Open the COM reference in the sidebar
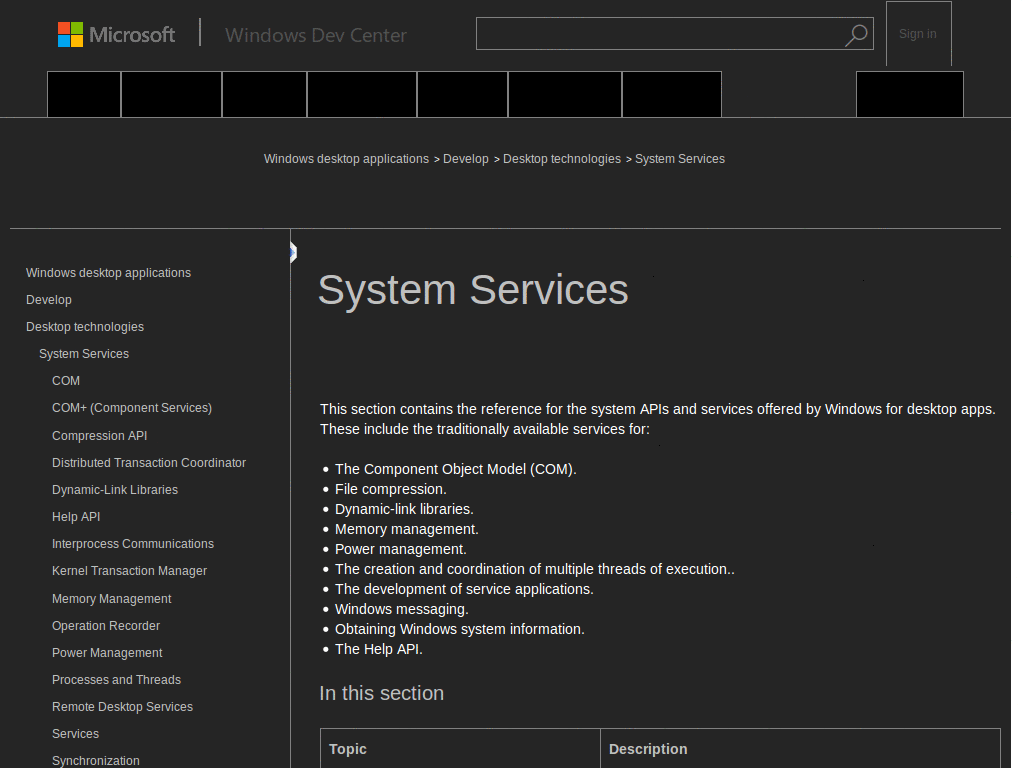Image resolution: width=1024 pixels, height=768 pixels. coord(65,380)
